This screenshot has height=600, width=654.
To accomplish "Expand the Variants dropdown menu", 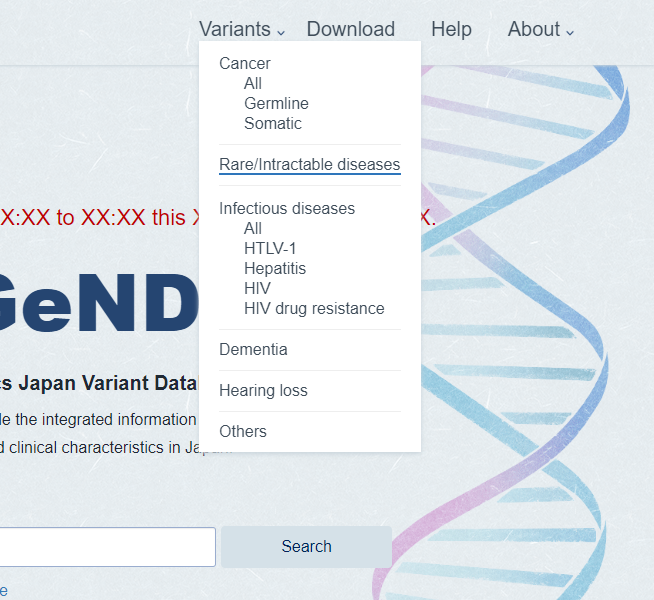I will click(x=242, y=30).
